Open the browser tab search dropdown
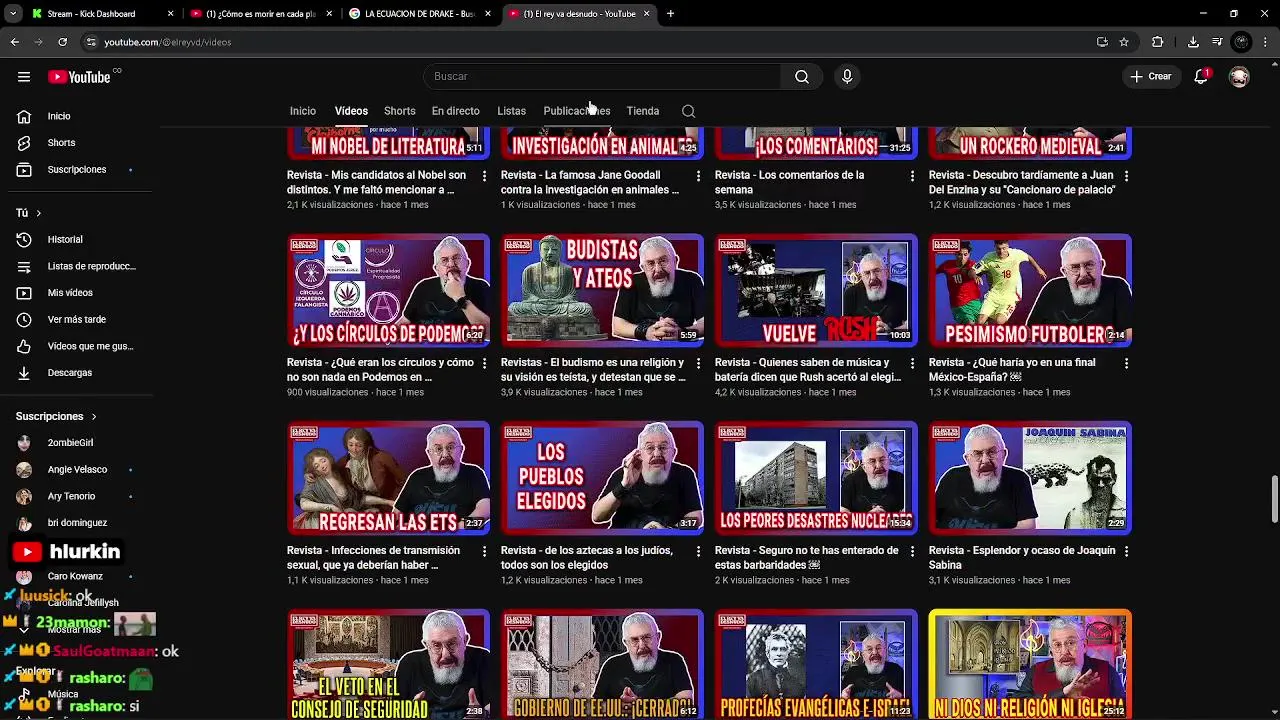The width and height of the screenshot is (1280, 720). click(x=13, y=14)
